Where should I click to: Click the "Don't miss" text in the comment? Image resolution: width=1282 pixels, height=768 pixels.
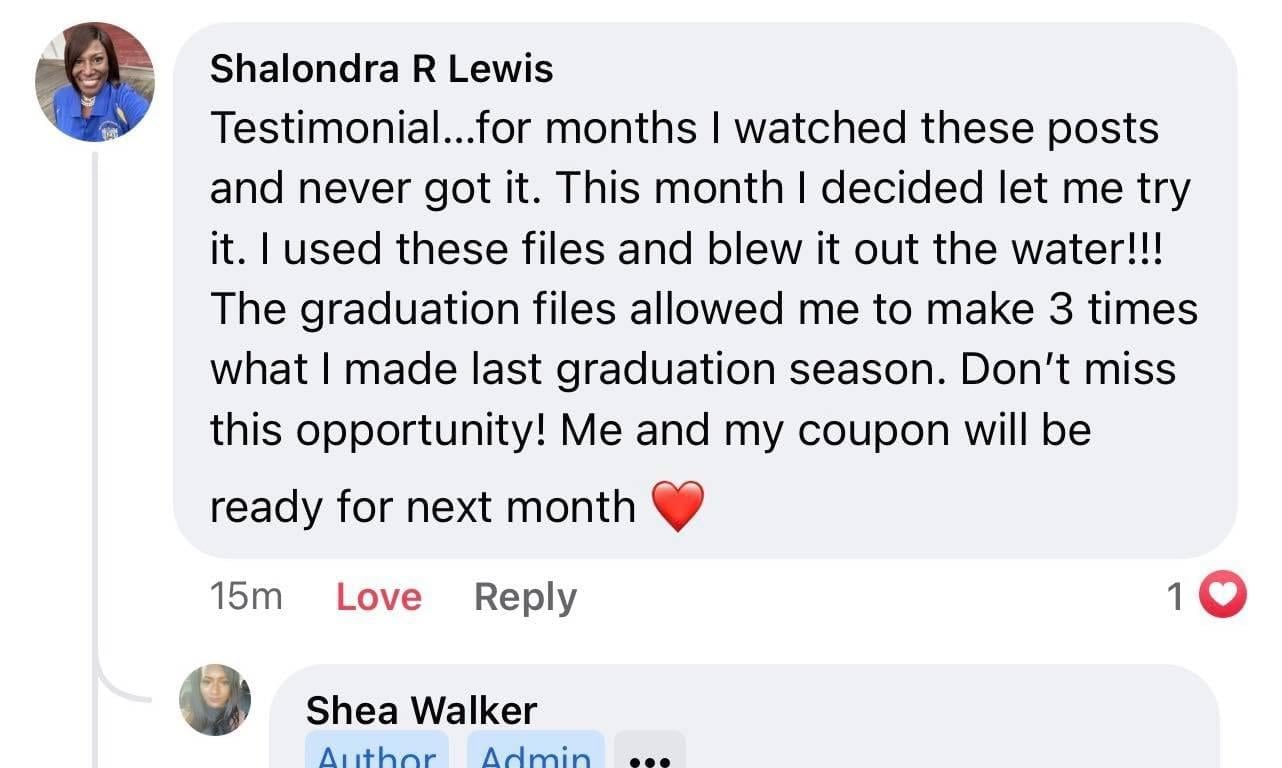[1068, 369]
